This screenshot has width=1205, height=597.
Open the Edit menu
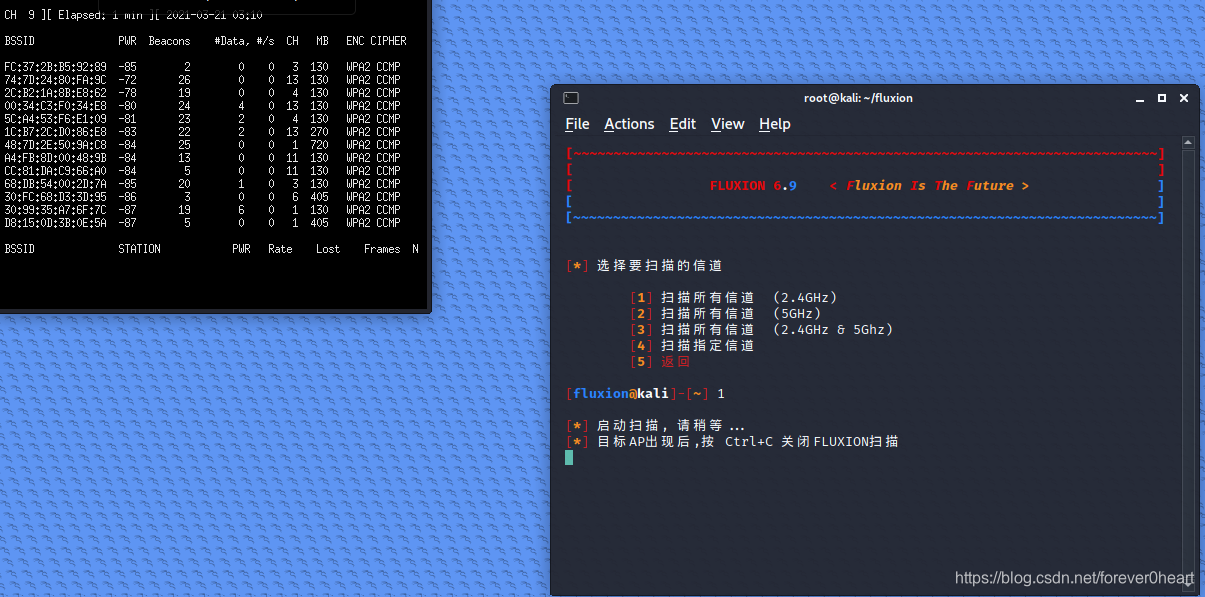point(683,124)
